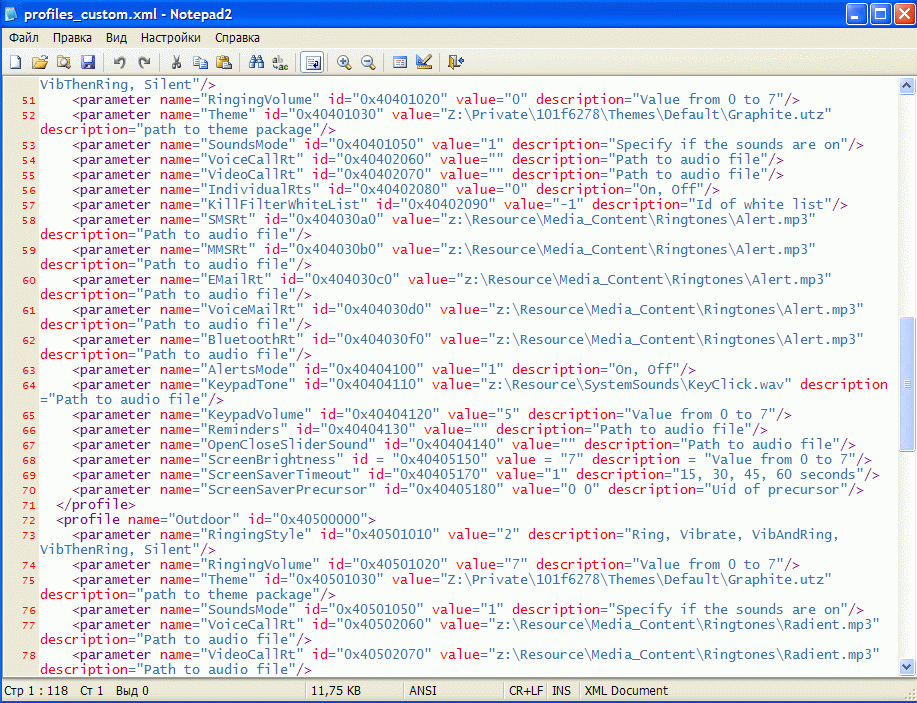Click 'SMSRt' parameter name on line 58
Viewport: 917px width, 703px height.
(x=228, y=220)
